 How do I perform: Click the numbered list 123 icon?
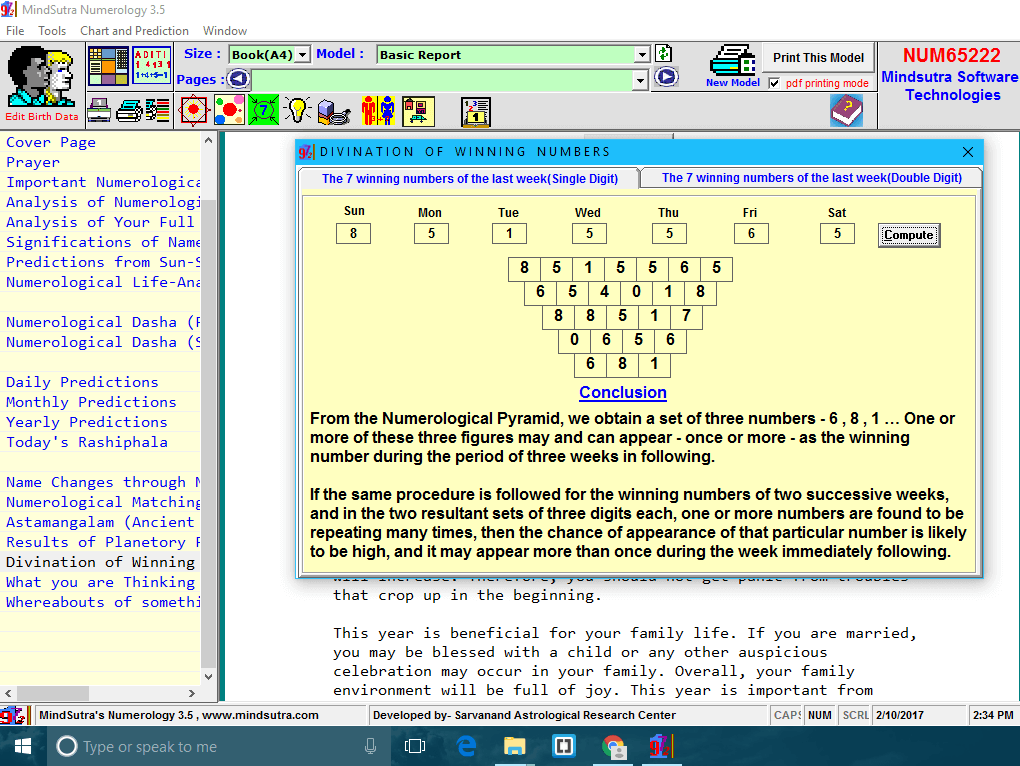[x=476, y=112]
